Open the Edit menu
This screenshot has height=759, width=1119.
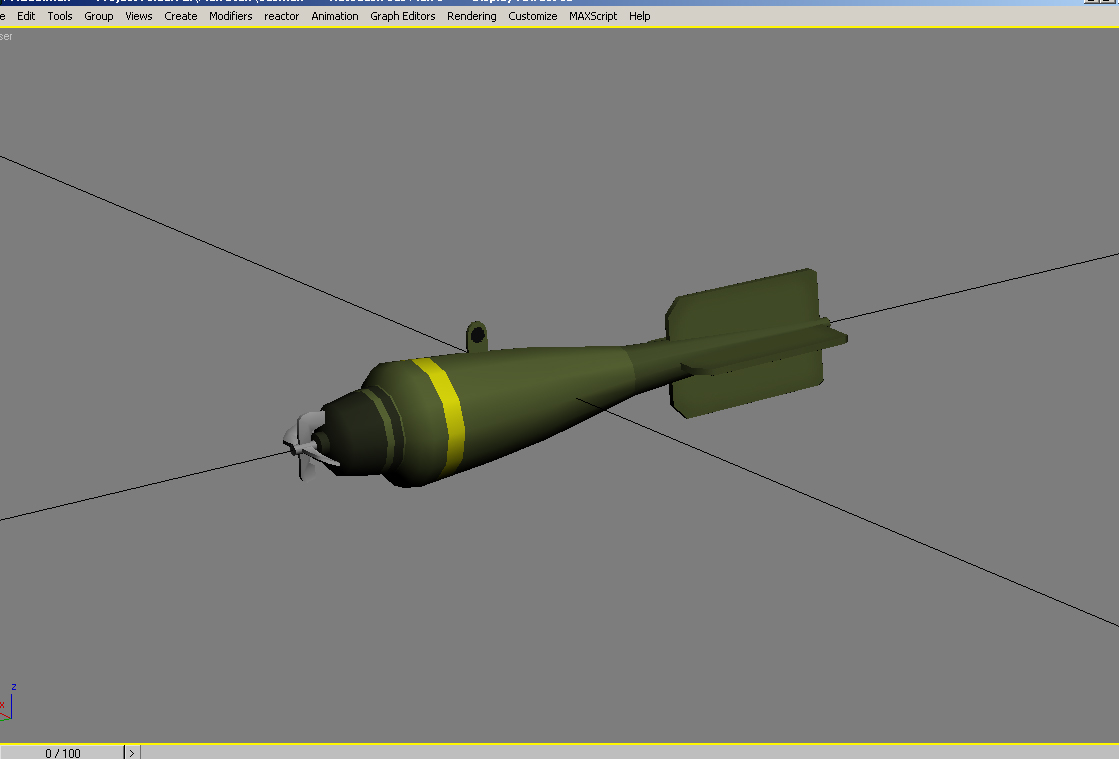pyautogui.click(x=26, y=16)
